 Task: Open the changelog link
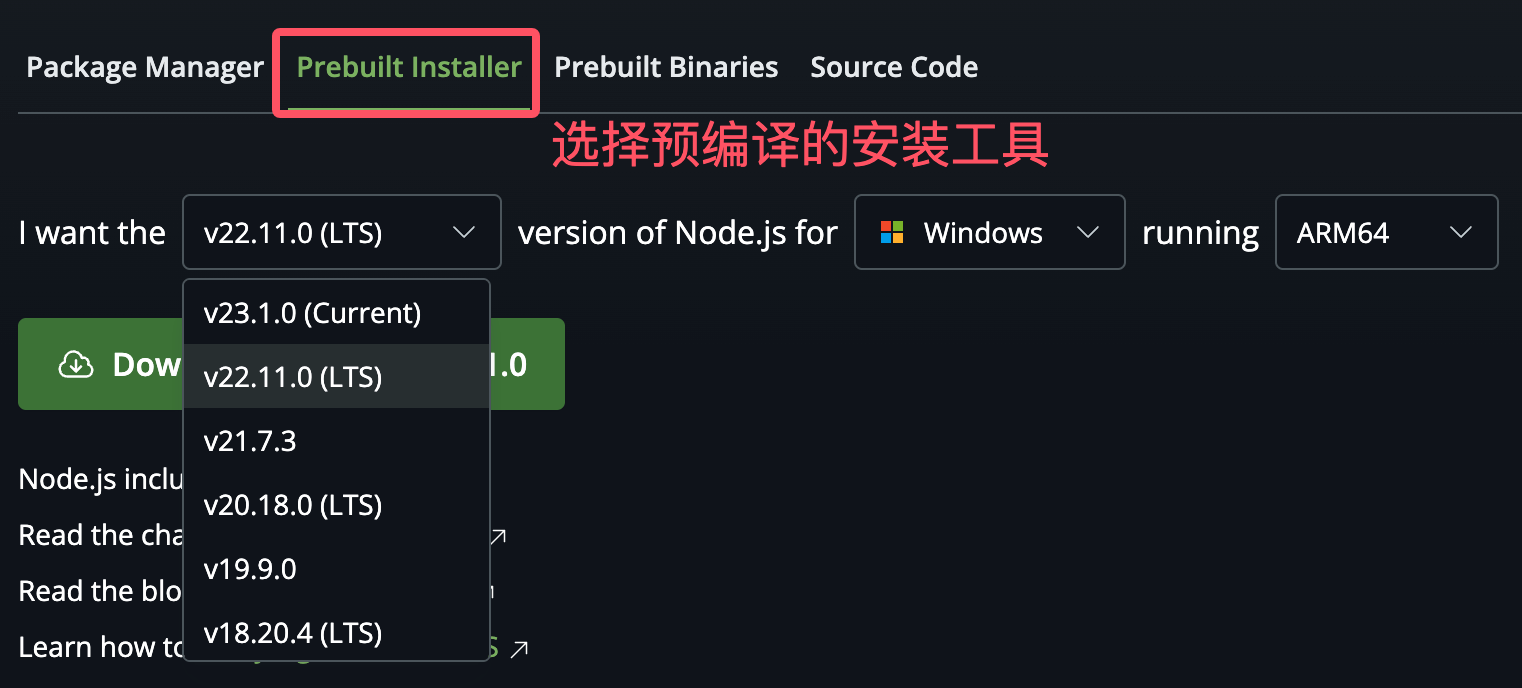[x=300, y=536]
